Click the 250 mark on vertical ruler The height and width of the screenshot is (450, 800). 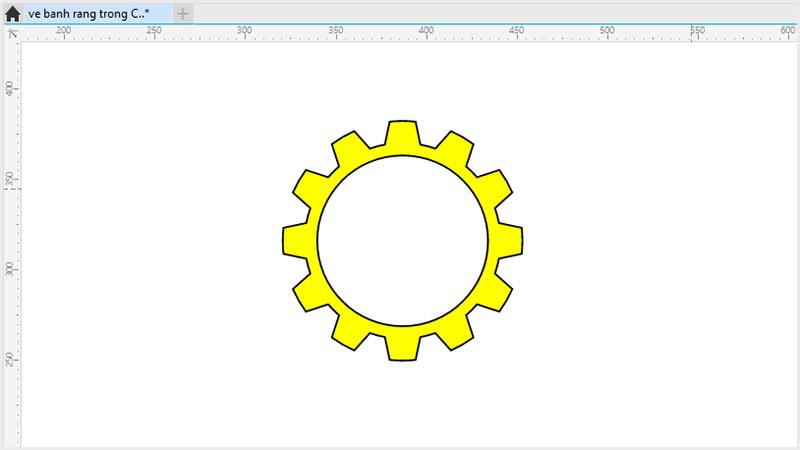[x=11, y=359]
